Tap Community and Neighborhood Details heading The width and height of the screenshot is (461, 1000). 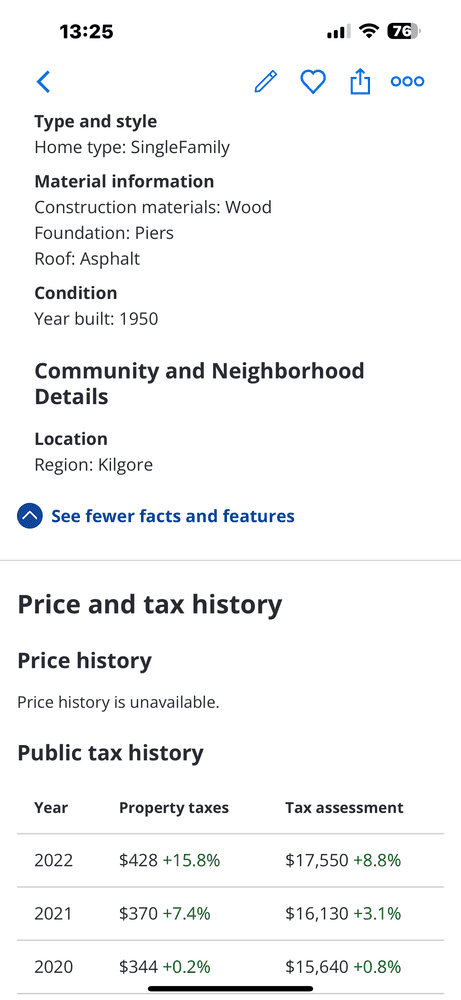200,383
